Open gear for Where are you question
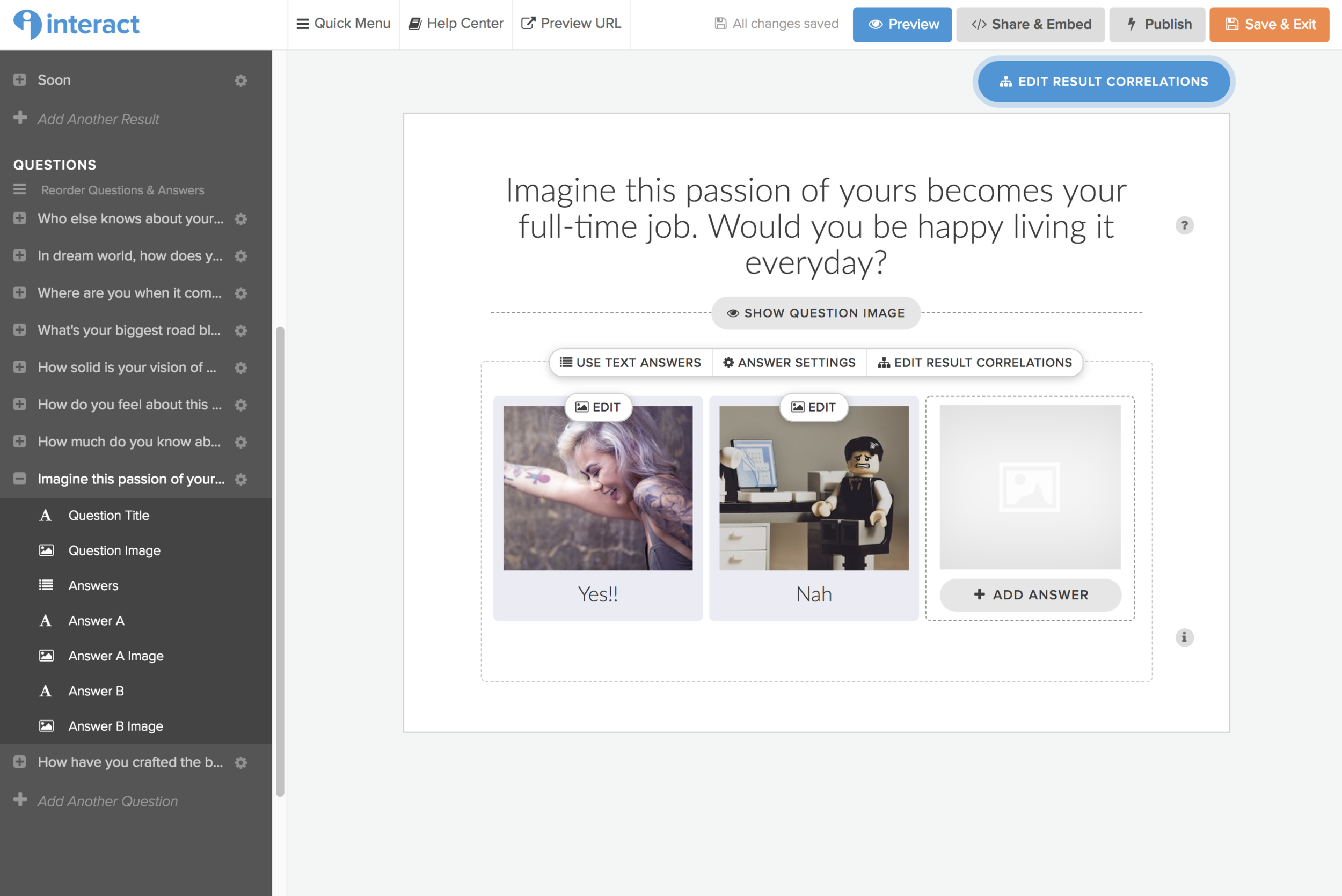The height and width of the screenshot is (896, 1342). 240,293
